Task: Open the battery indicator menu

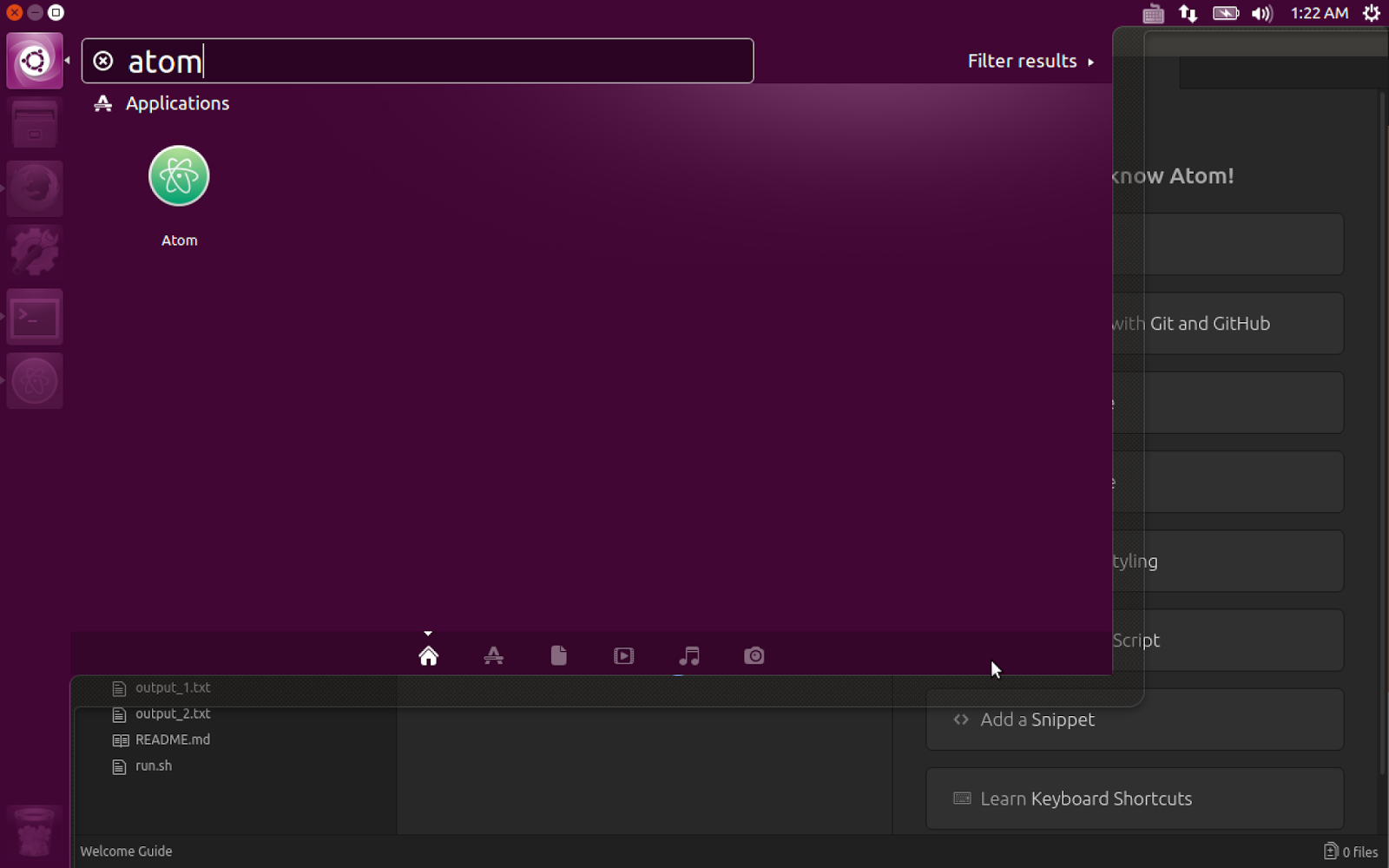Action: pyautogui.click(x=1226, y=13)
